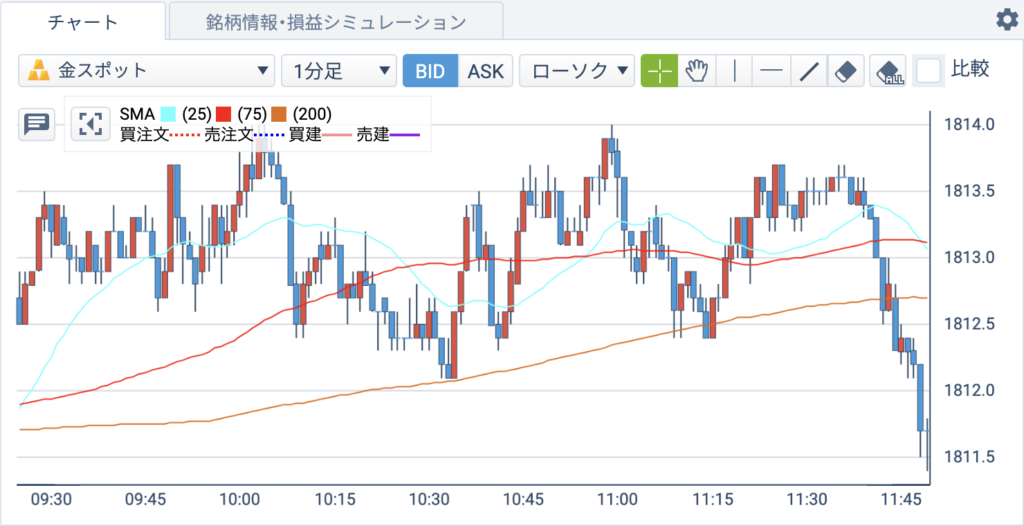This screenshot has height=526, width=1024.
Task: Open the 銘柄情報・損益シミュレーション tab
Action: 336,22
